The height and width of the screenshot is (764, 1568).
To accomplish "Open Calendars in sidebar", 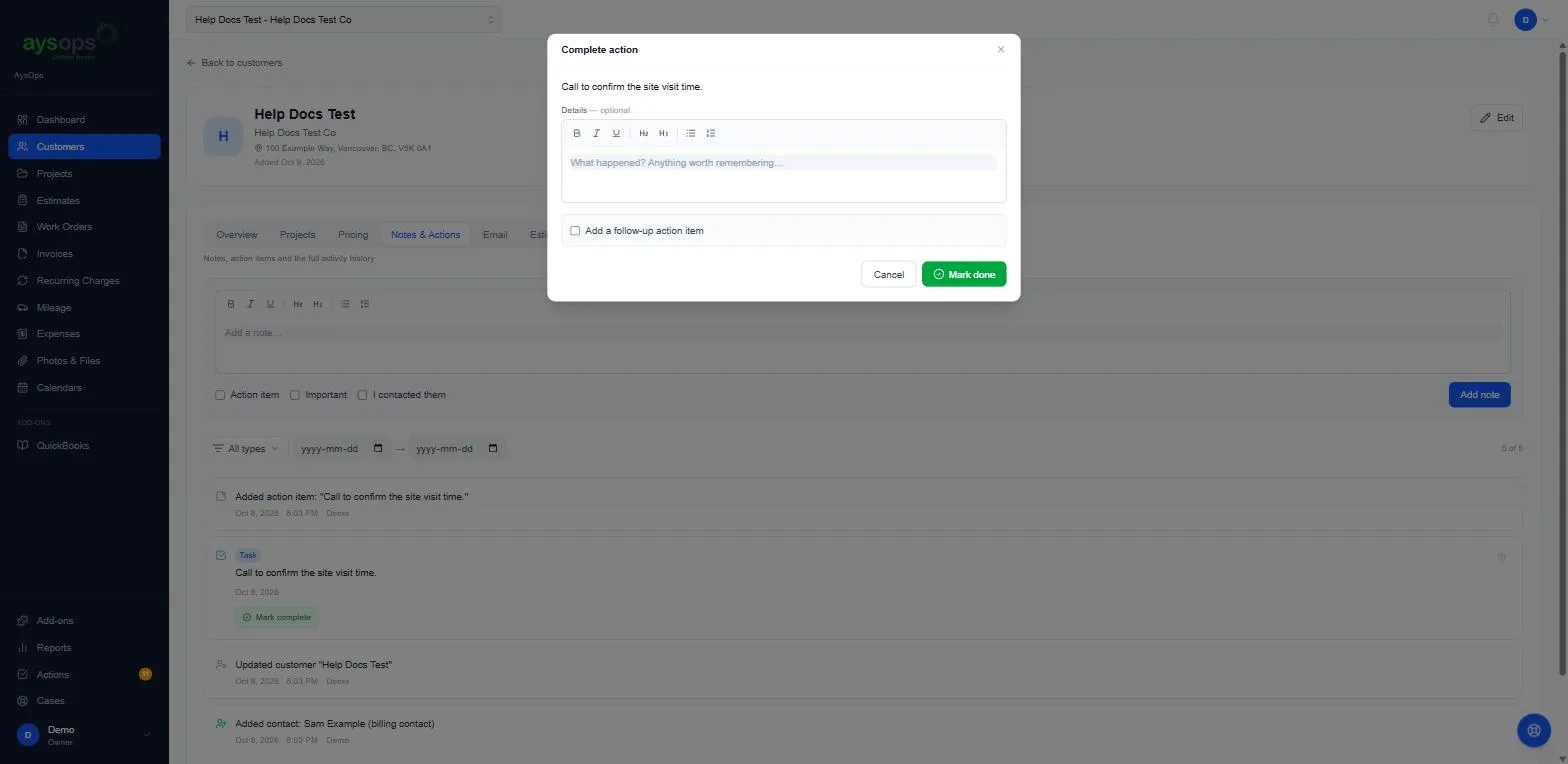I will 84,388.
